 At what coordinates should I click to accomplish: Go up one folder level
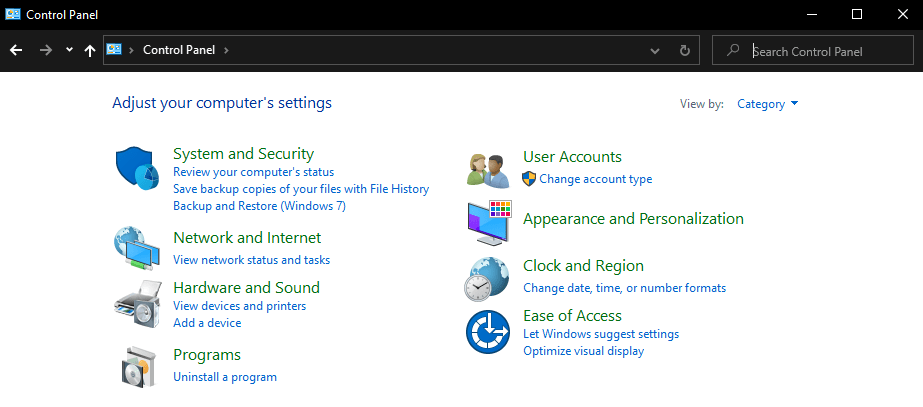click(x=90, y=50)
